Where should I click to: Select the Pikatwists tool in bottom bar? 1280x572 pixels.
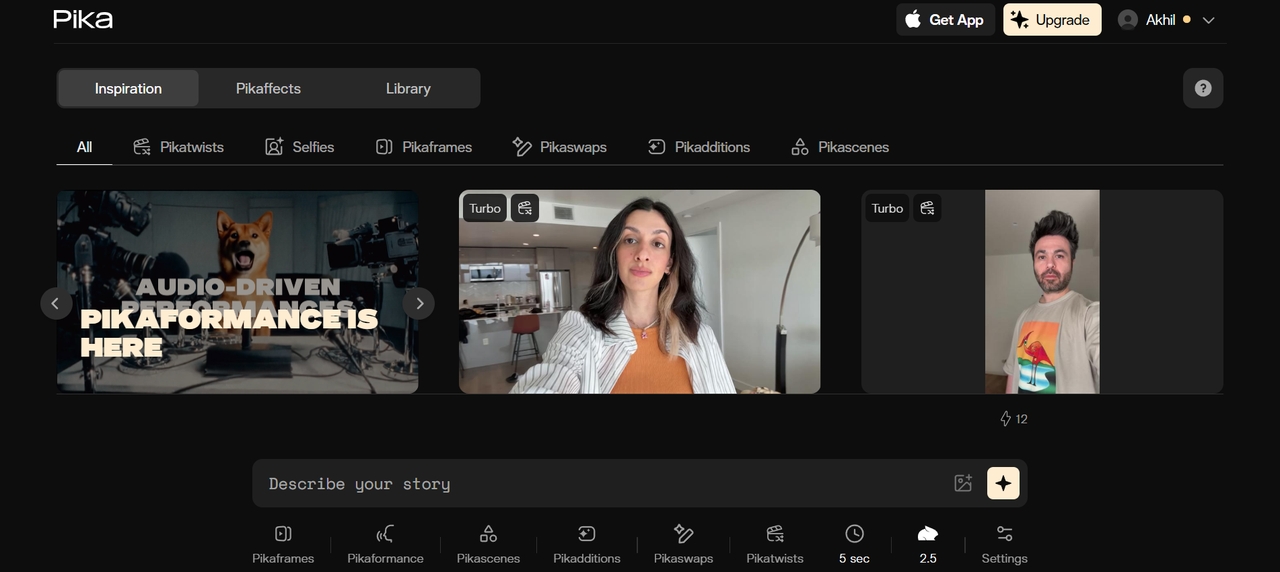tap(775, 544)
